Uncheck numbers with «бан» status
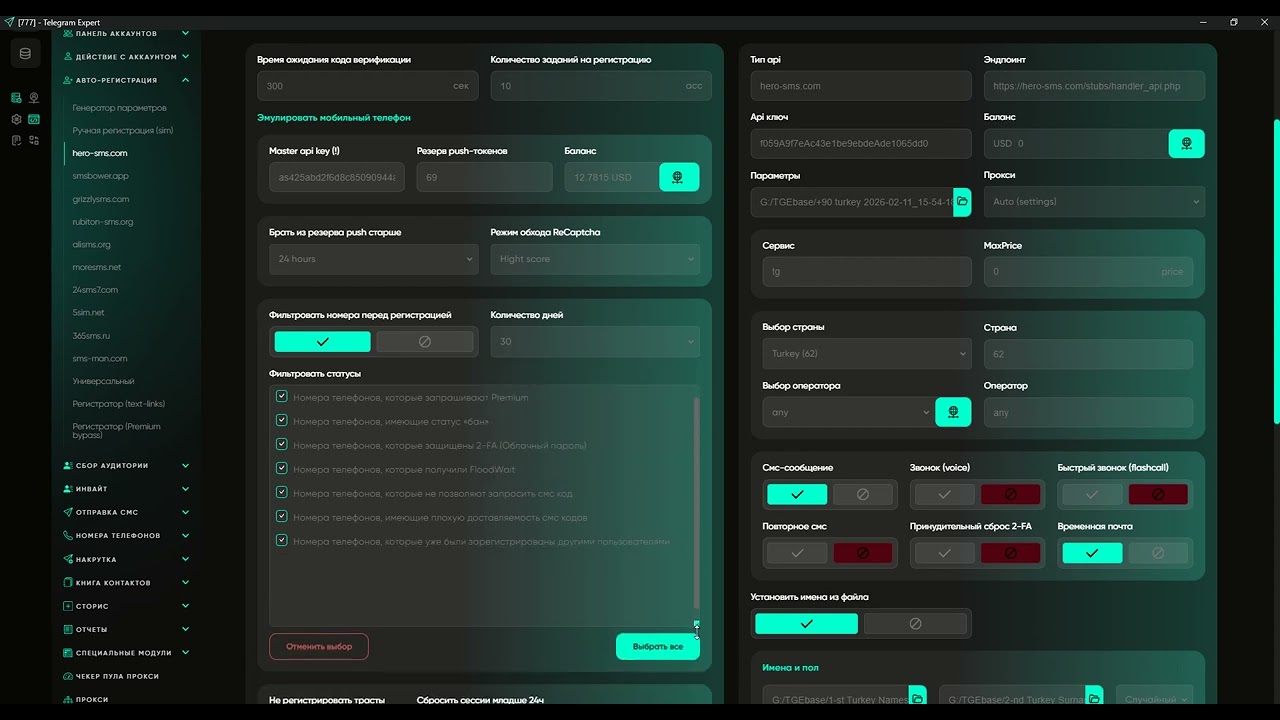1280x720 pixels. [x=282, y=421]
